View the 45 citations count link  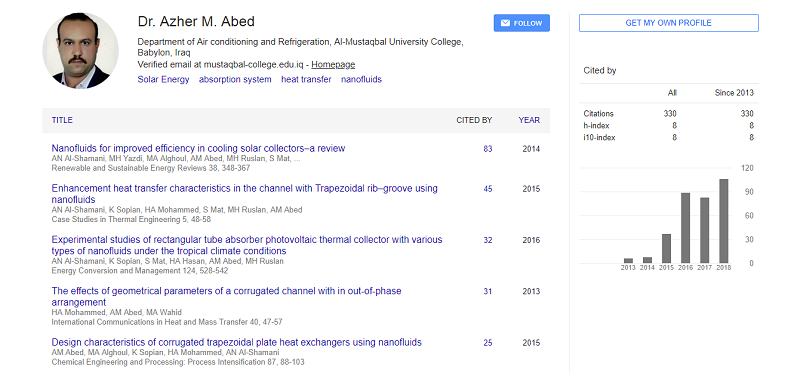coord(488,189)
